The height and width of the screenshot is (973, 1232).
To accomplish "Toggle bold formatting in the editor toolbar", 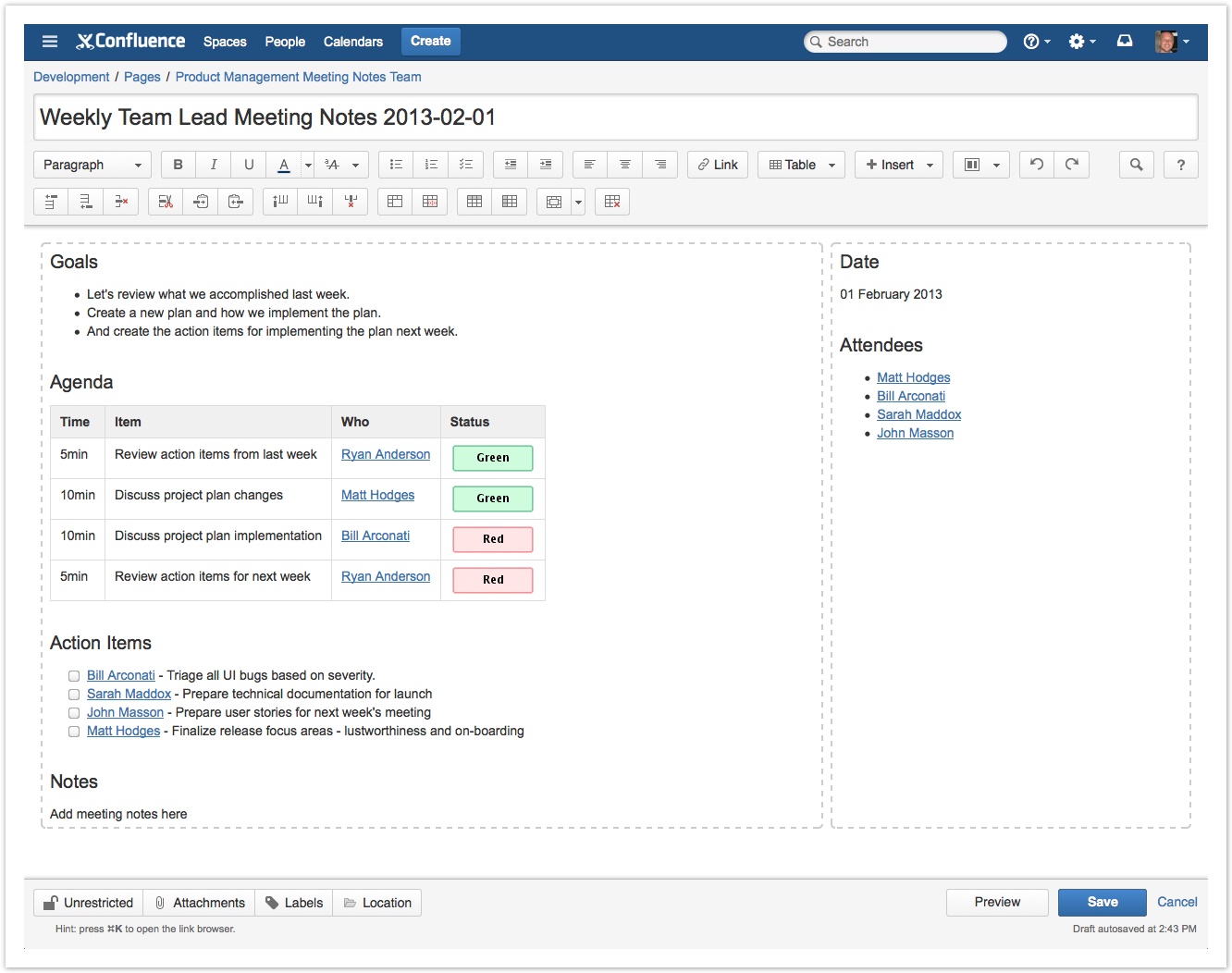I will pos(178,165).
